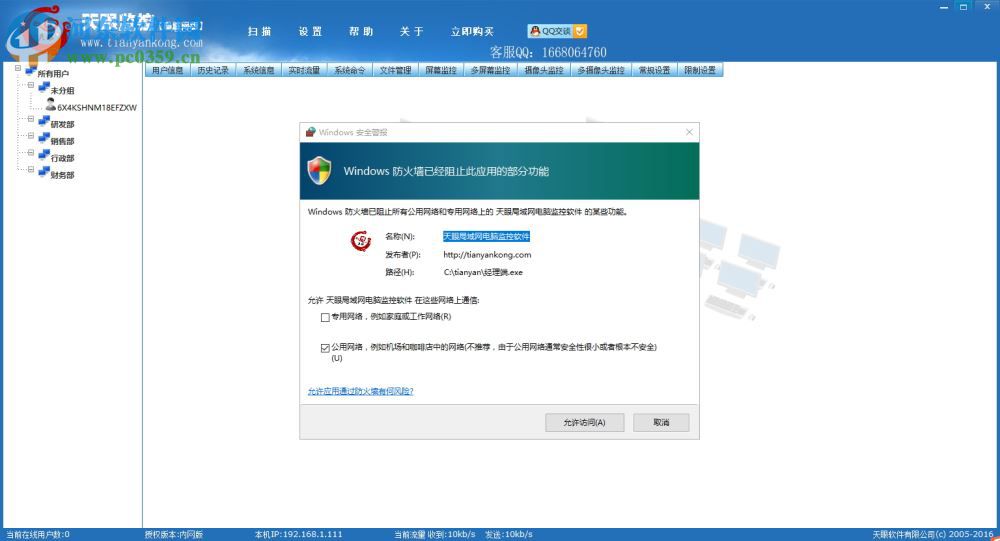Click the red app icon beside 名称(N)
The width and height of the screenshot is (1000, 541).
(361, 241)
